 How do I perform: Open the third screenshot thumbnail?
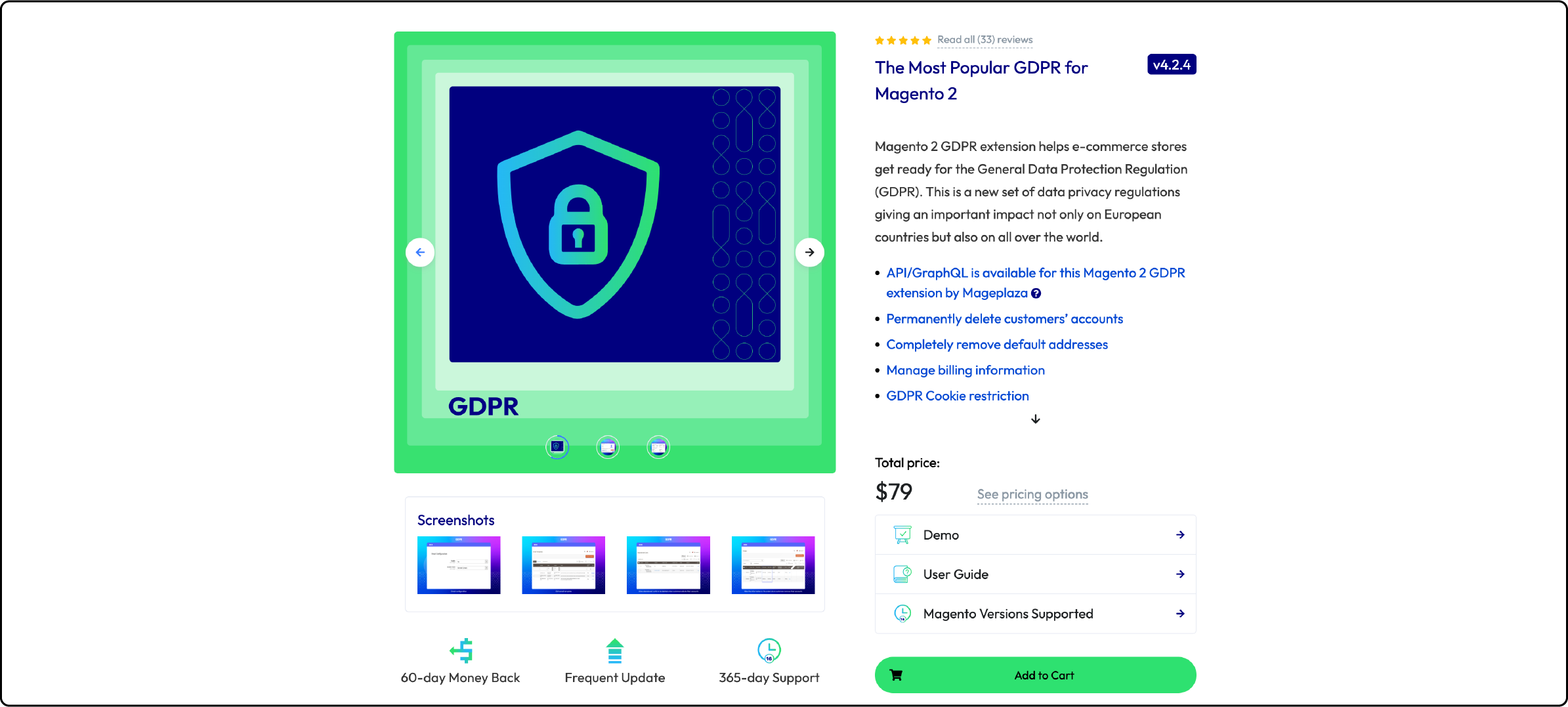point(668,565)
